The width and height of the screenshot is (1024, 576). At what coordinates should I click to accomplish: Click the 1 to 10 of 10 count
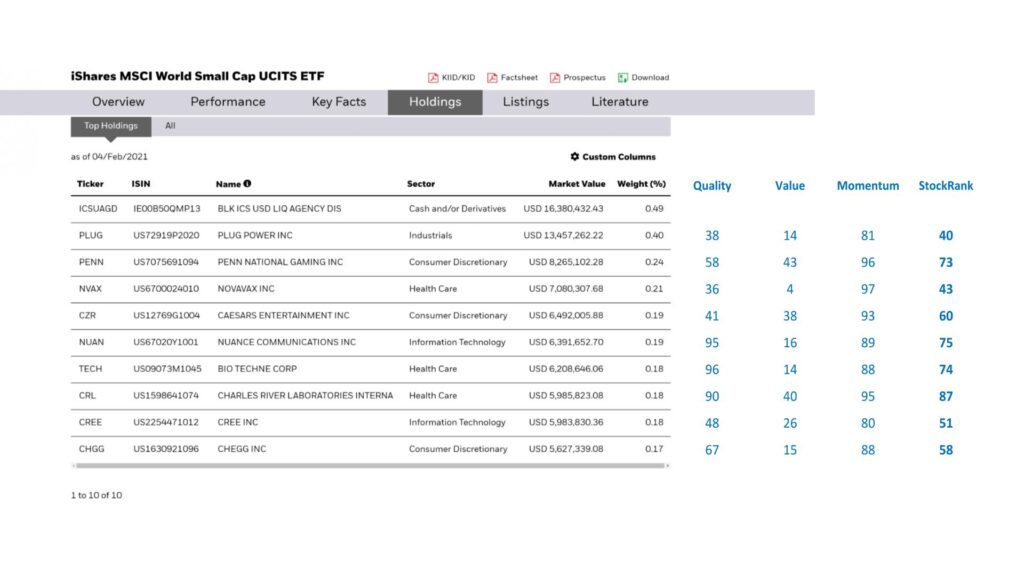pos(97,496)
